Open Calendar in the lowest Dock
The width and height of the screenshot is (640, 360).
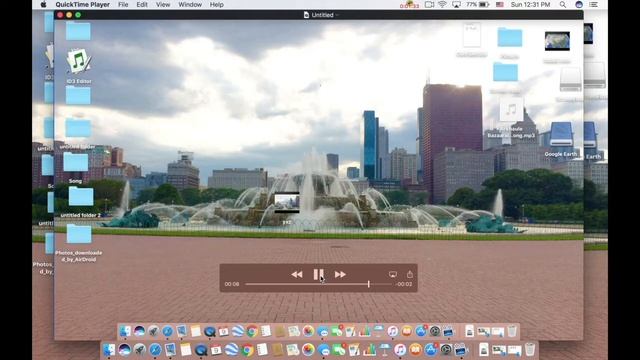(x=216, y=350)
